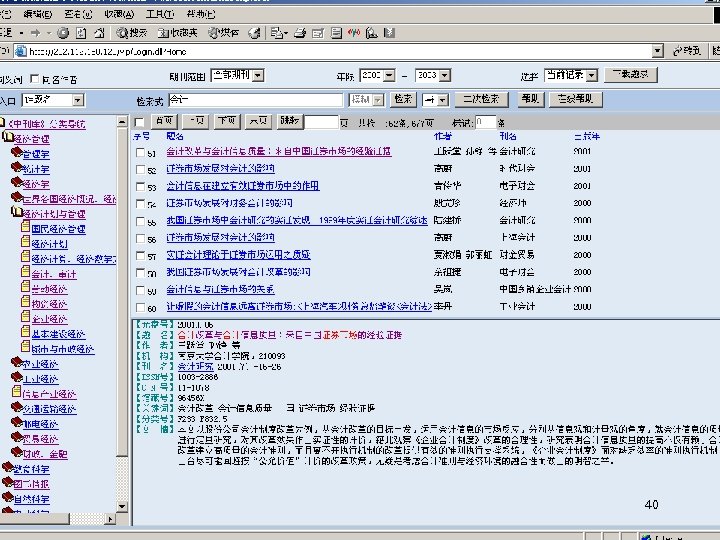720x540 pixels.
Task: Click the 检索式 search expression input field
Action: click(255, 100)
